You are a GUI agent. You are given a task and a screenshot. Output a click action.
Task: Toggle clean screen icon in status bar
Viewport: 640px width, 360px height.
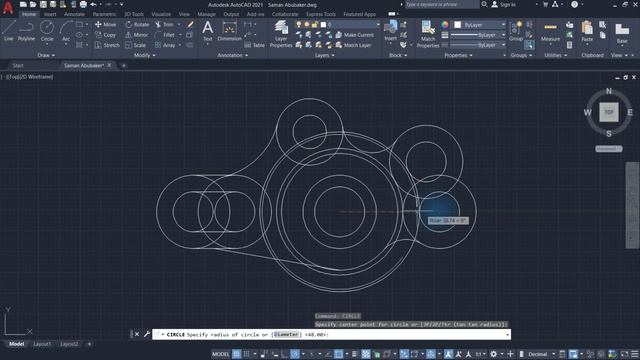(624, 354)
